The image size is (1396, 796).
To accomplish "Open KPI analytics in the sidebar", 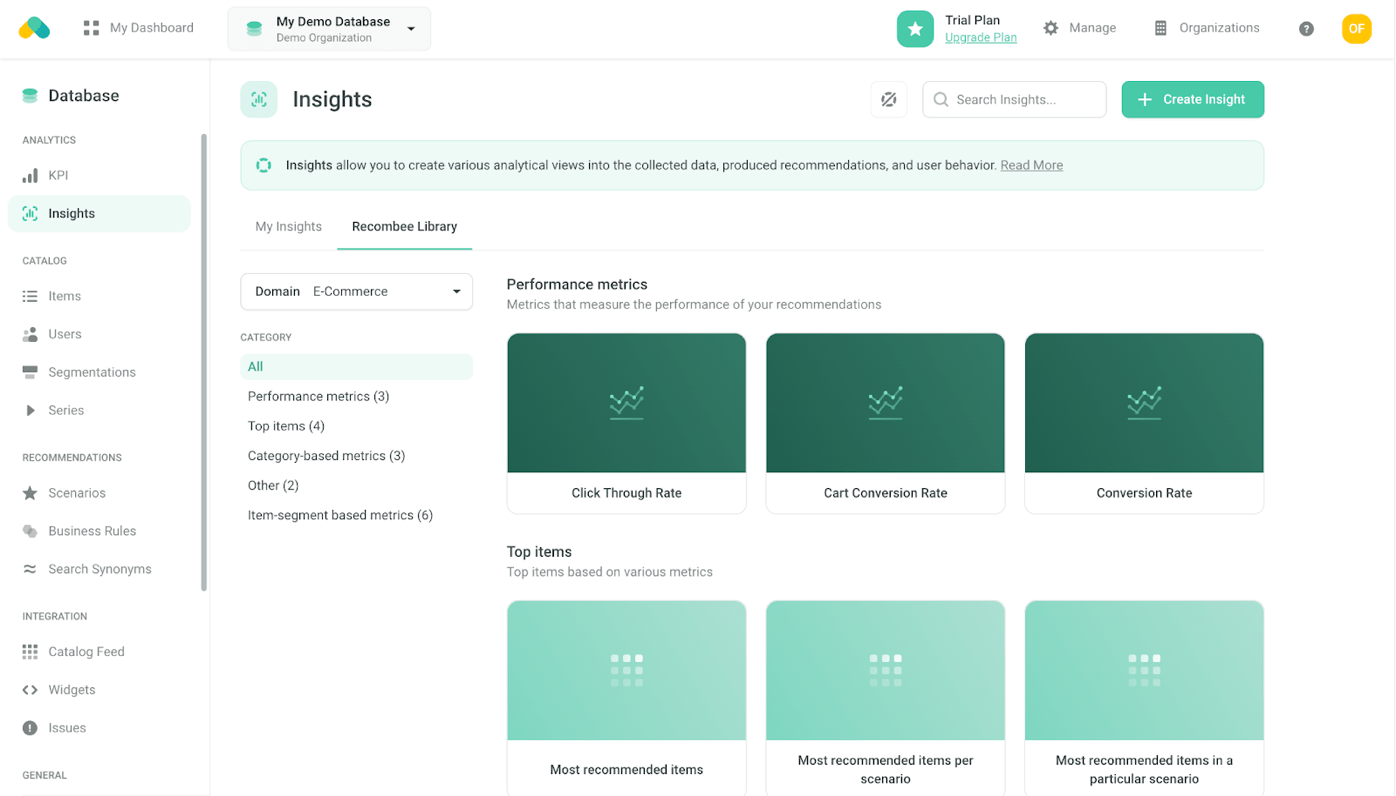I will [x=58, y=175].
